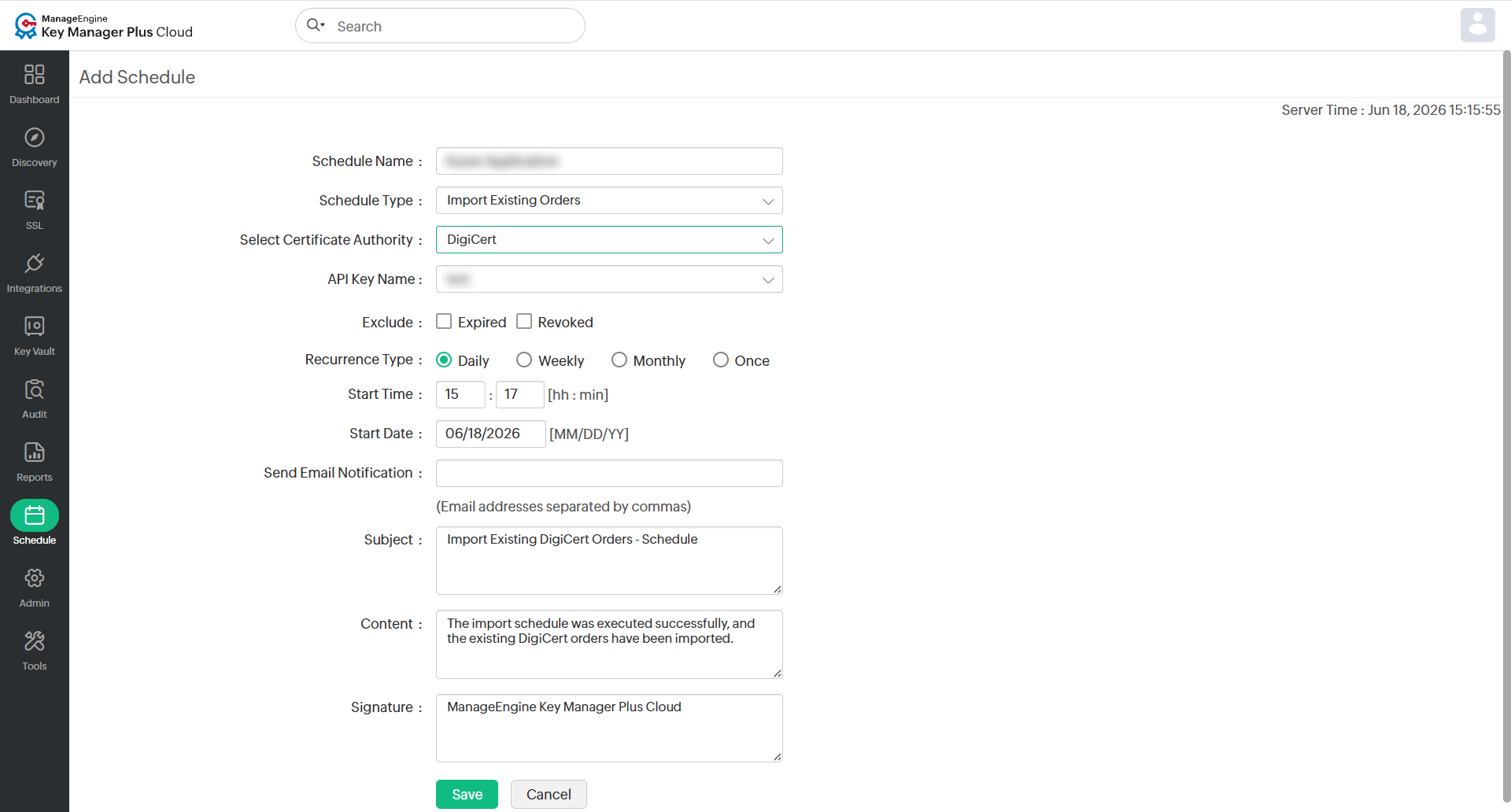Cancel adding the schedule
1511x812 pixels.
tap(549, 794)
